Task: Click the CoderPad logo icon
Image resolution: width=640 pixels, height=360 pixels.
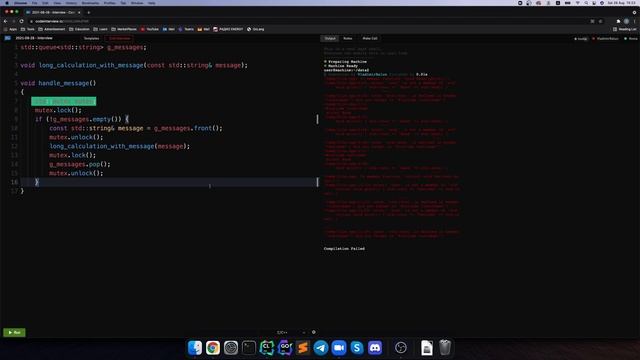Action: coord(7,38)
